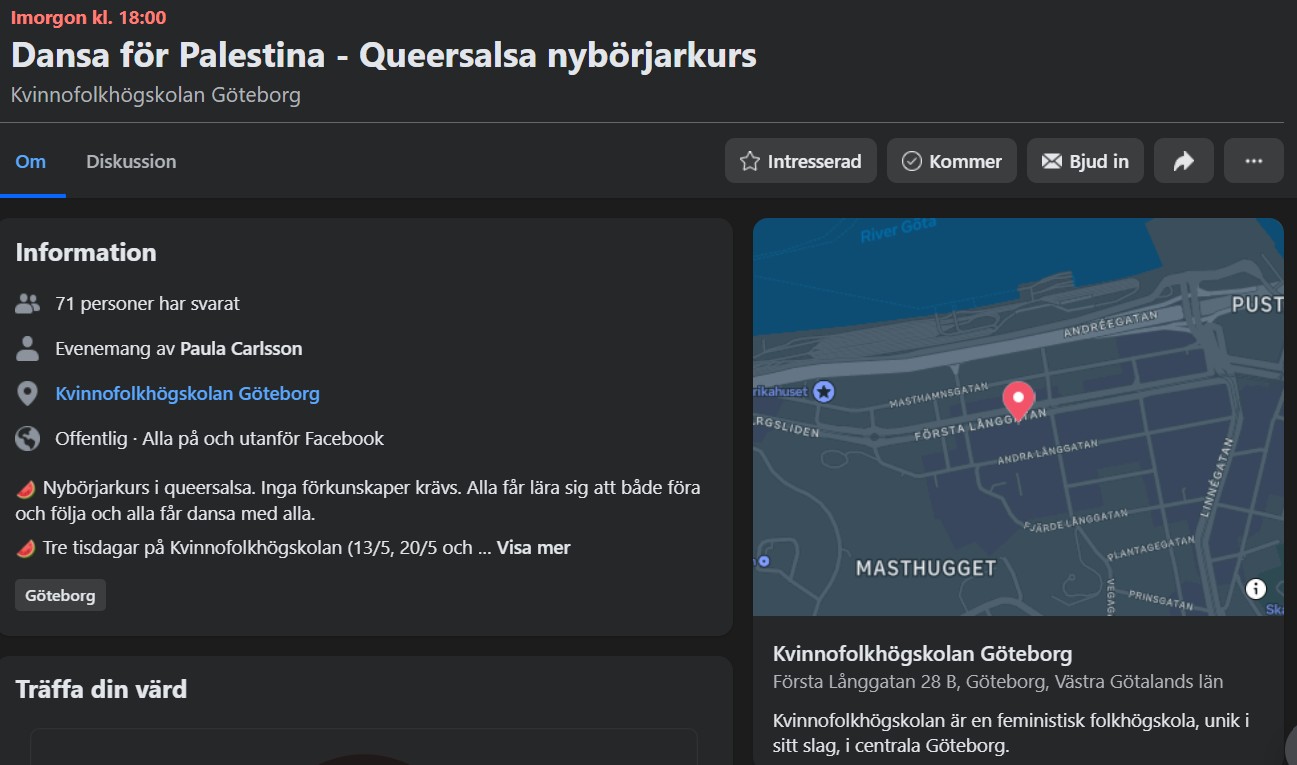Click the 'Offentlig · Alla på och utanför Facebook' text
Viewport: 1297px width, 765px height.
click(220, 438)
